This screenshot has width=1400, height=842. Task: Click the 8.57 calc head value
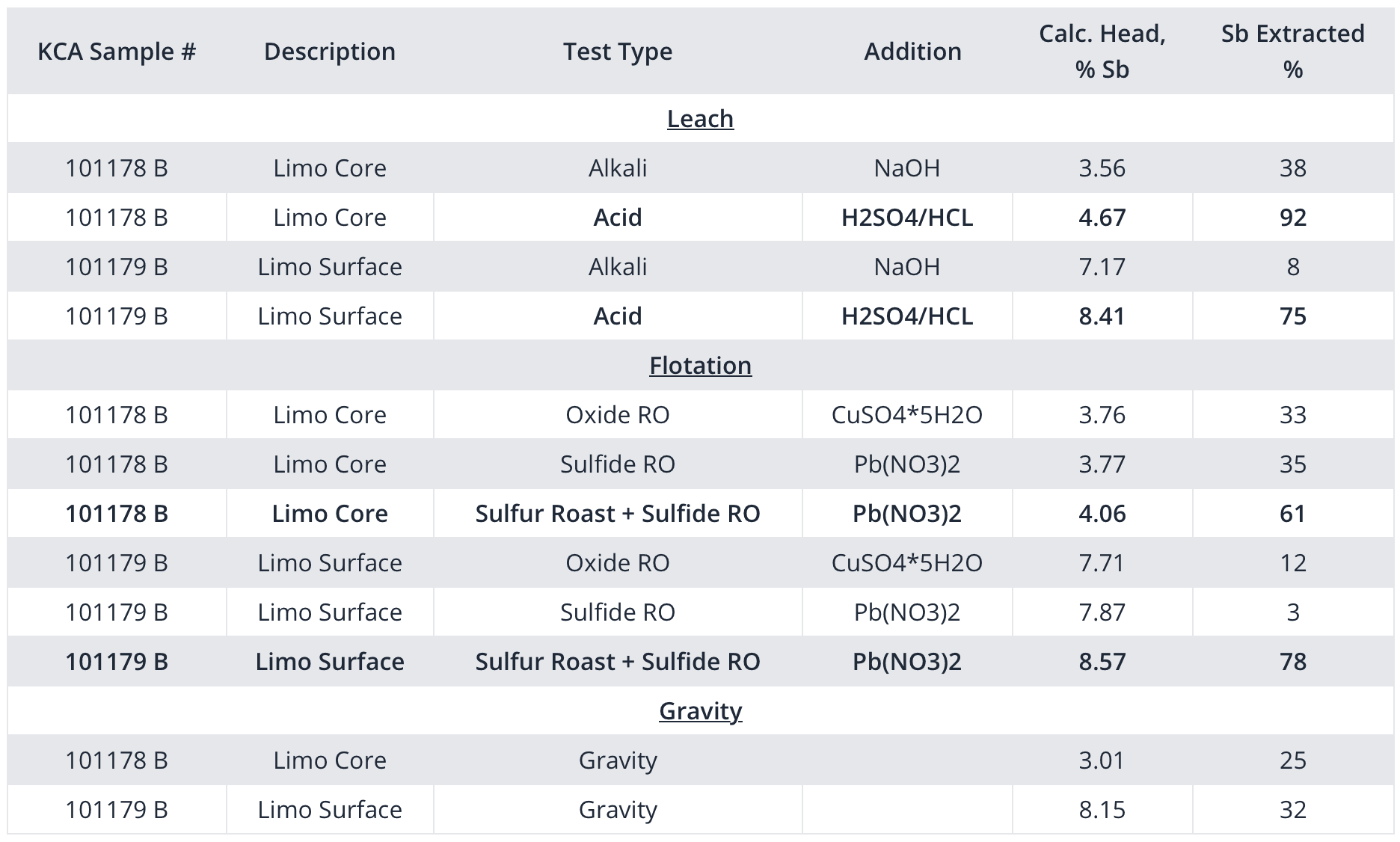click(x=1102, y=662)
